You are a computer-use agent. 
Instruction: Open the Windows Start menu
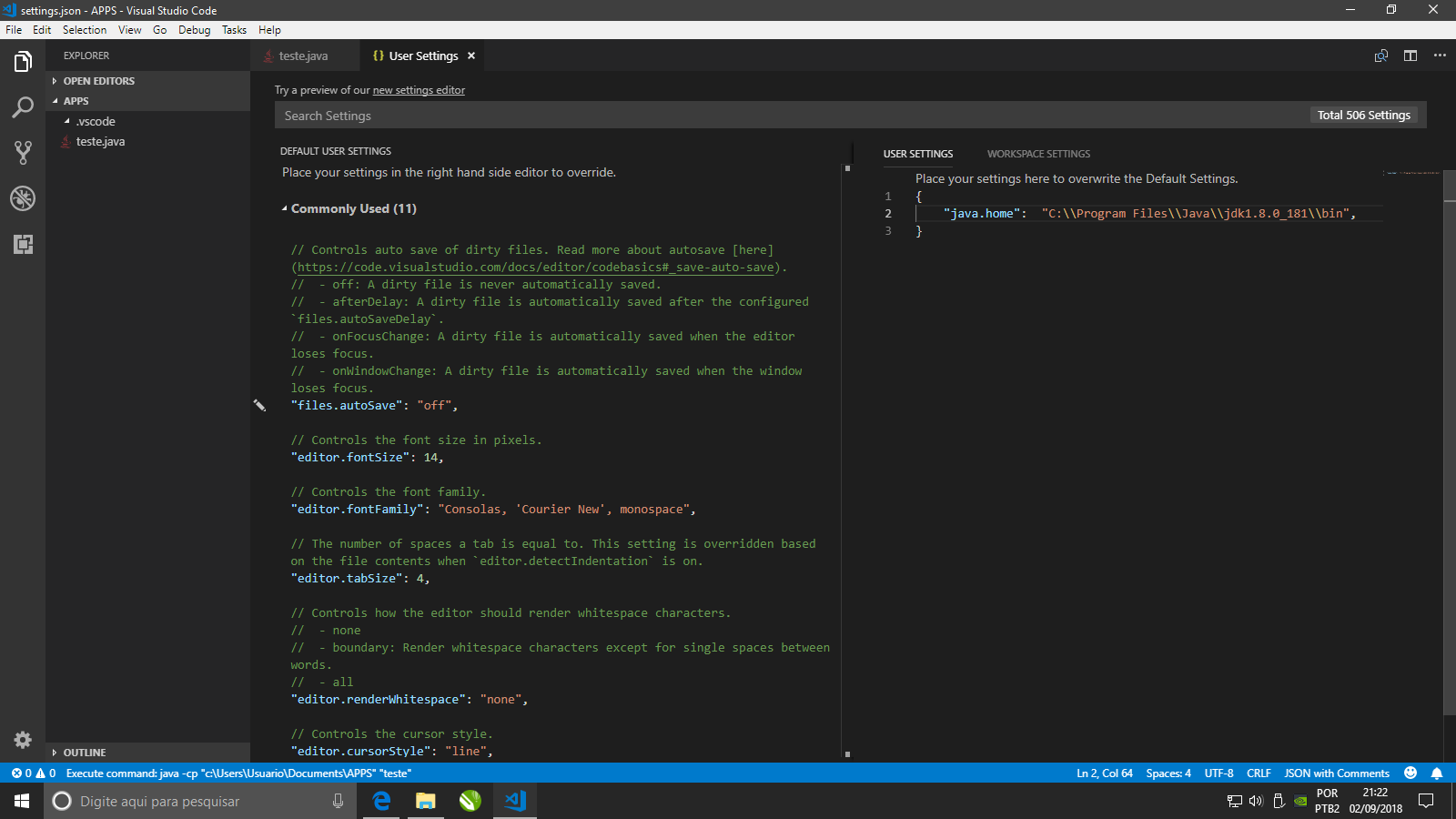[x=22, y=801]
